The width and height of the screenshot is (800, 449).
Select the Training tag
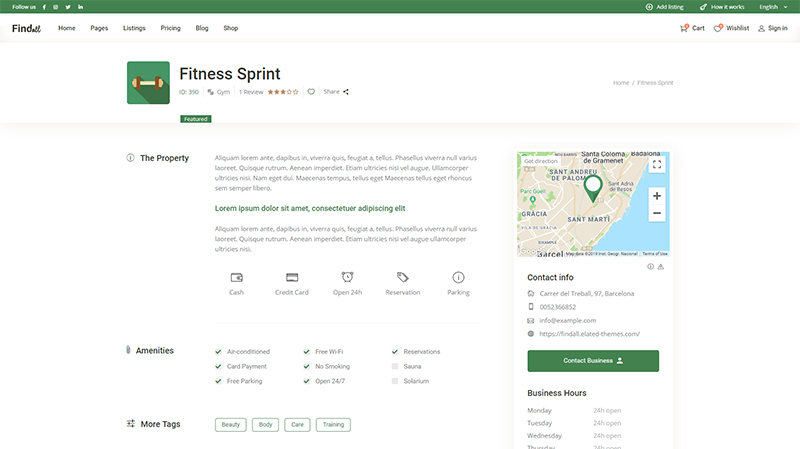pos(333,425)
